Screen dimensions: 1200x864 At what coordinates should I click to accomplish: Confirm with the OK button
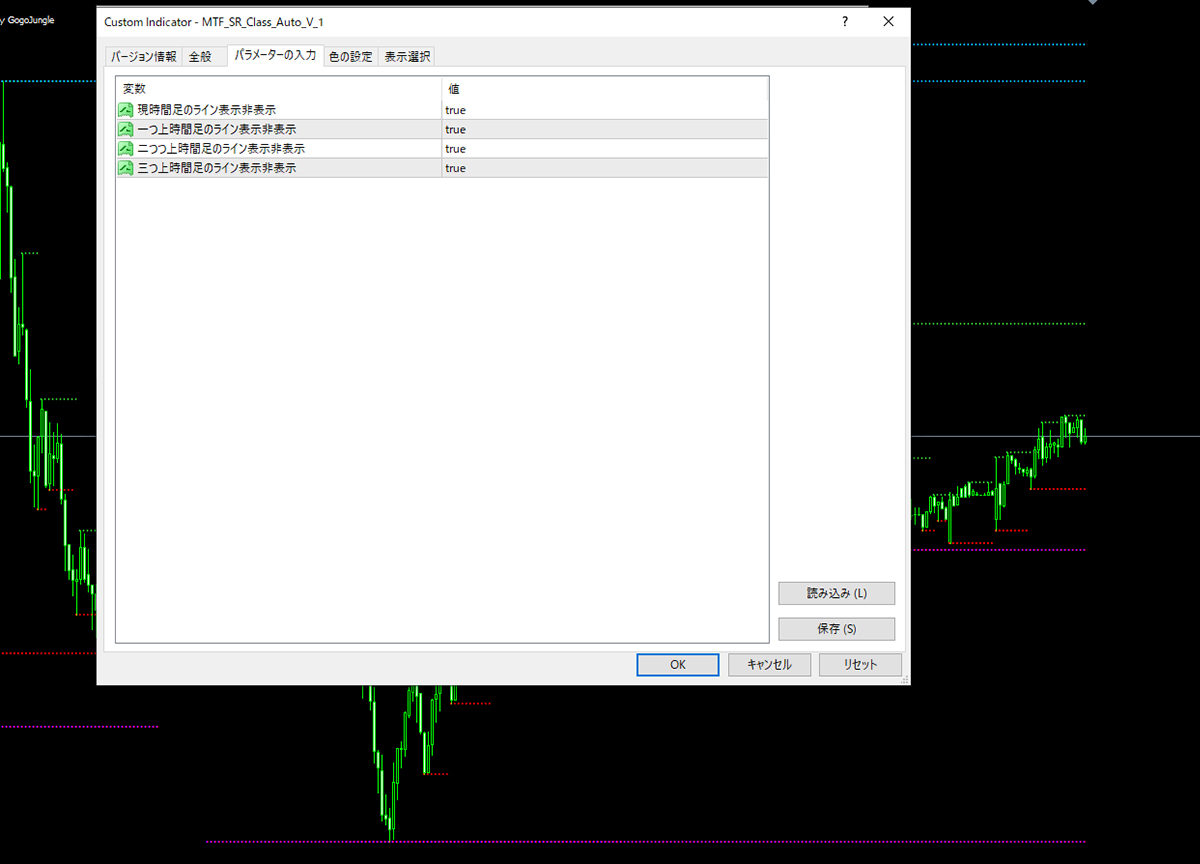678,665
